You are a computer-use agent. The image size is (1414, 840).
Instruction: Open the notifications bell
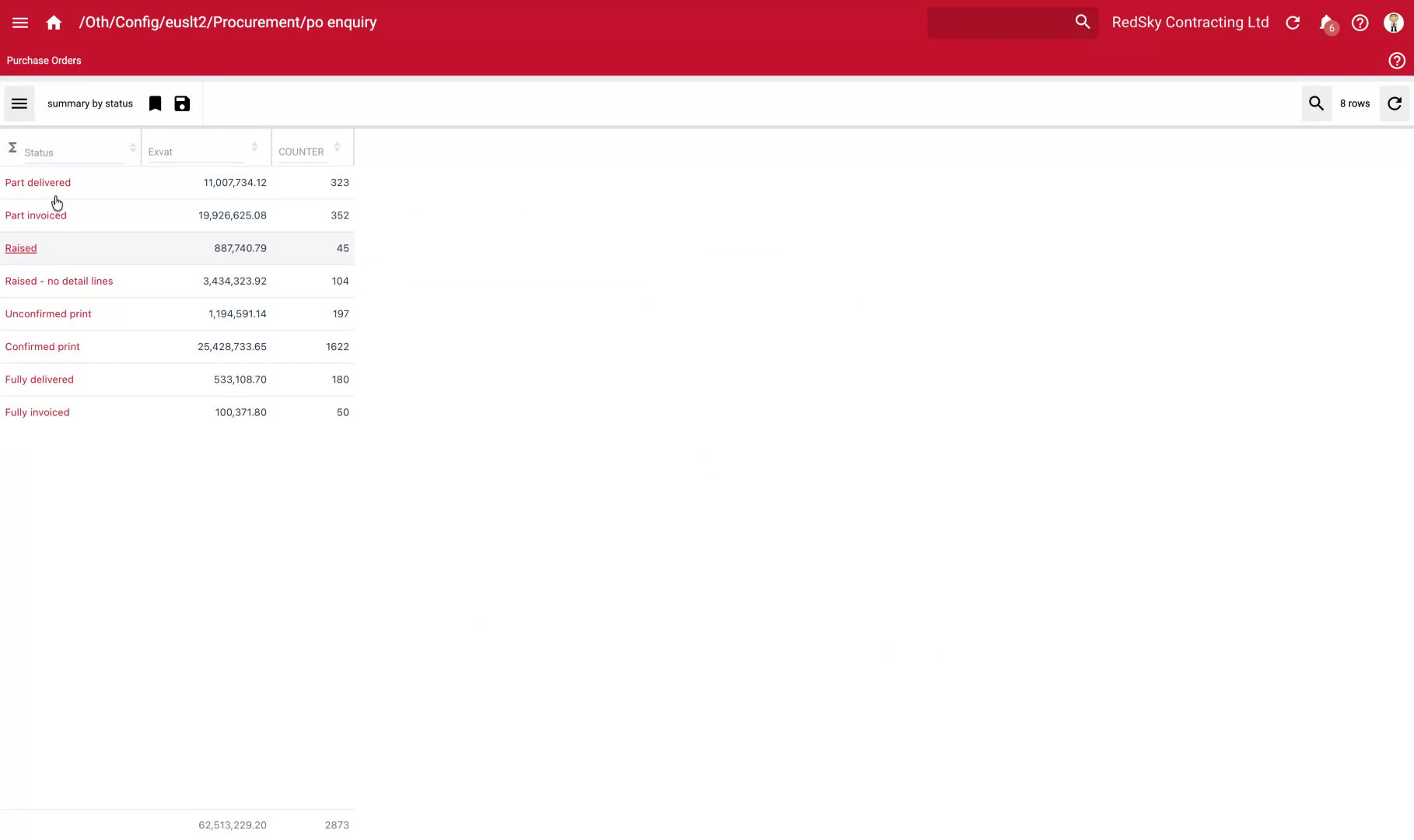[x=1325, y=23]
